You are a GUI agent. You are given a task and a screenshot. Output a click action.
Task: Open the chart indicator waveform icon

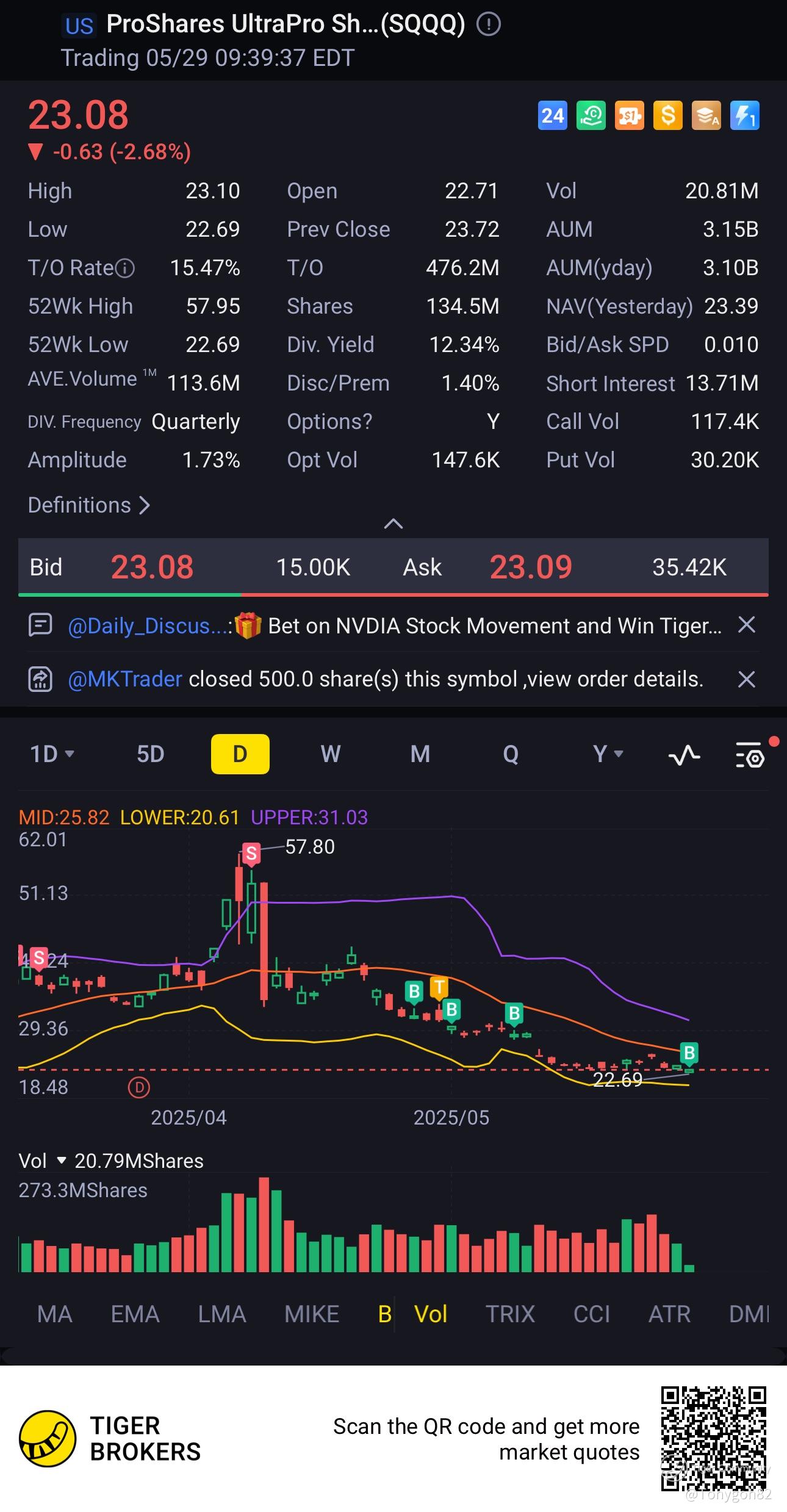click(684, 755)
